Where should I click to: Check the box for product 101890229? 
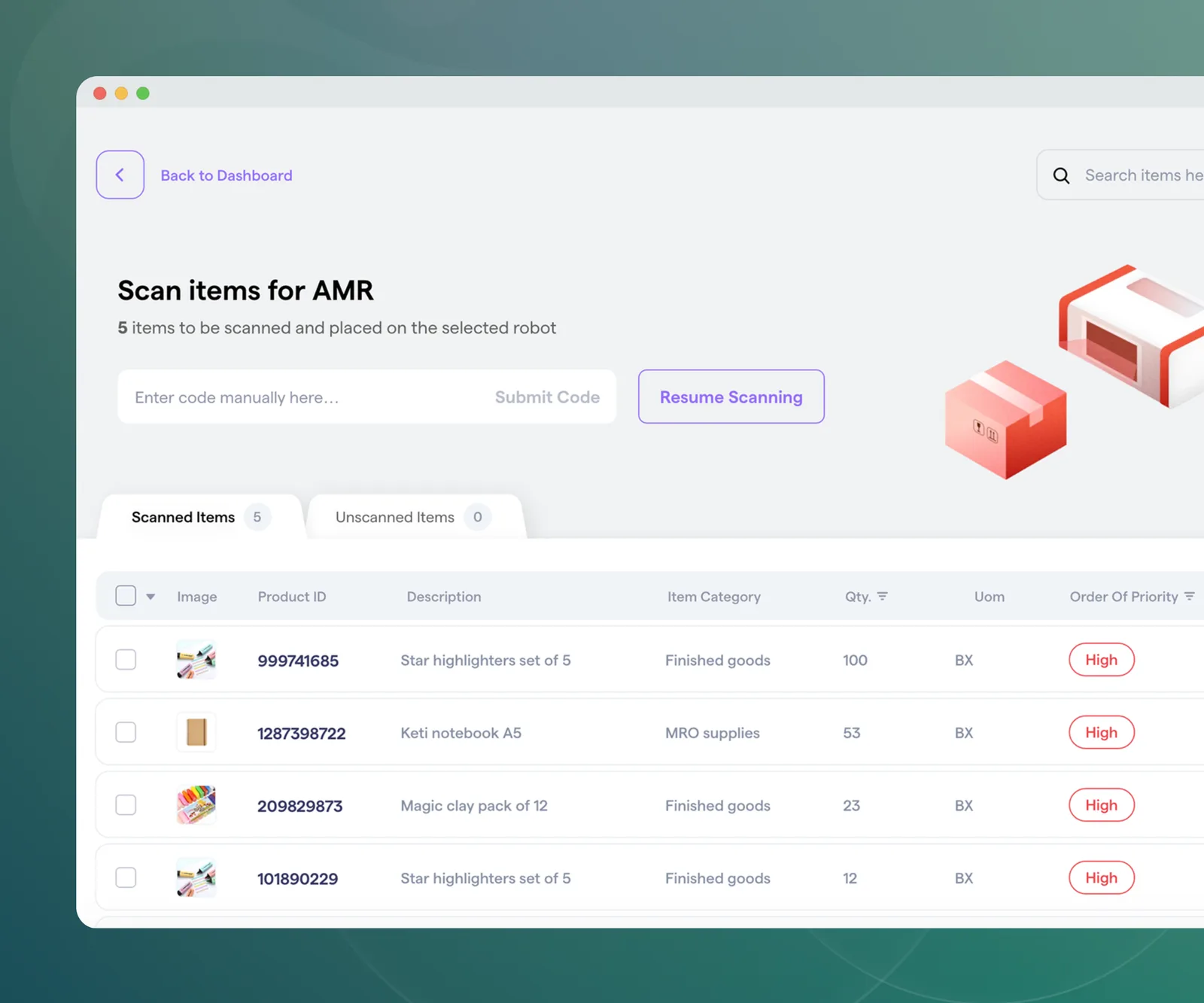[x=126, y=877]
